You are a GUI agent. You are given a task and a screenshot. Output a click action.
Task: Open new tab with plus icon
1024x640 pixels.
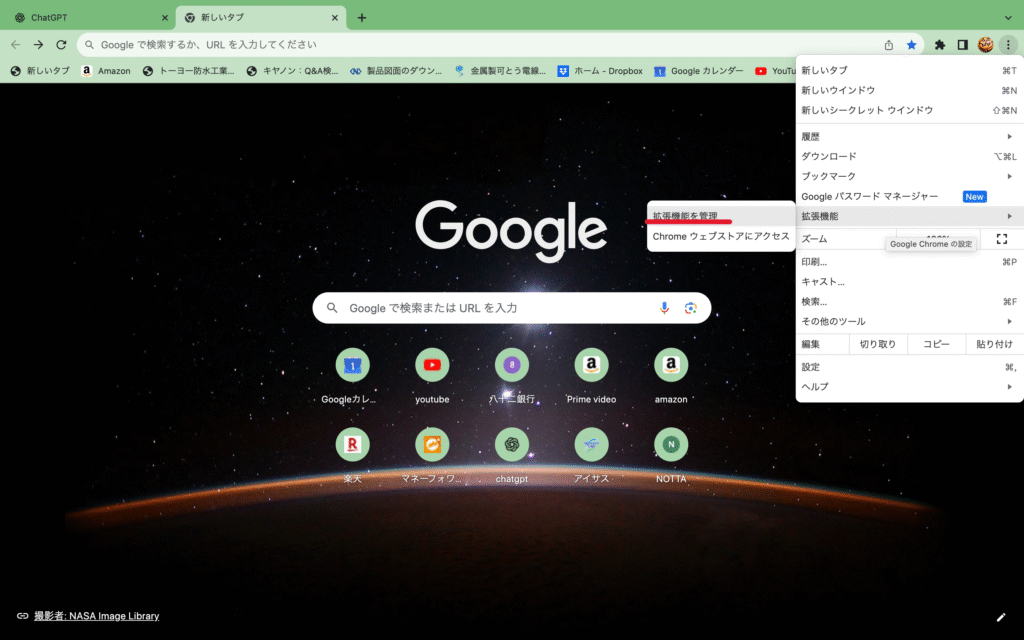coord(362,18)
